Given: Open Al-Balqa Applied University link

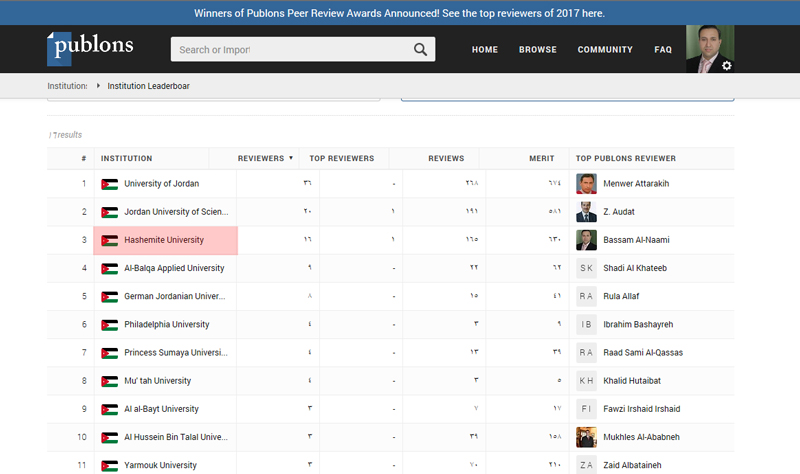Looking at the screenshot, I should click(x=174, y=268).
